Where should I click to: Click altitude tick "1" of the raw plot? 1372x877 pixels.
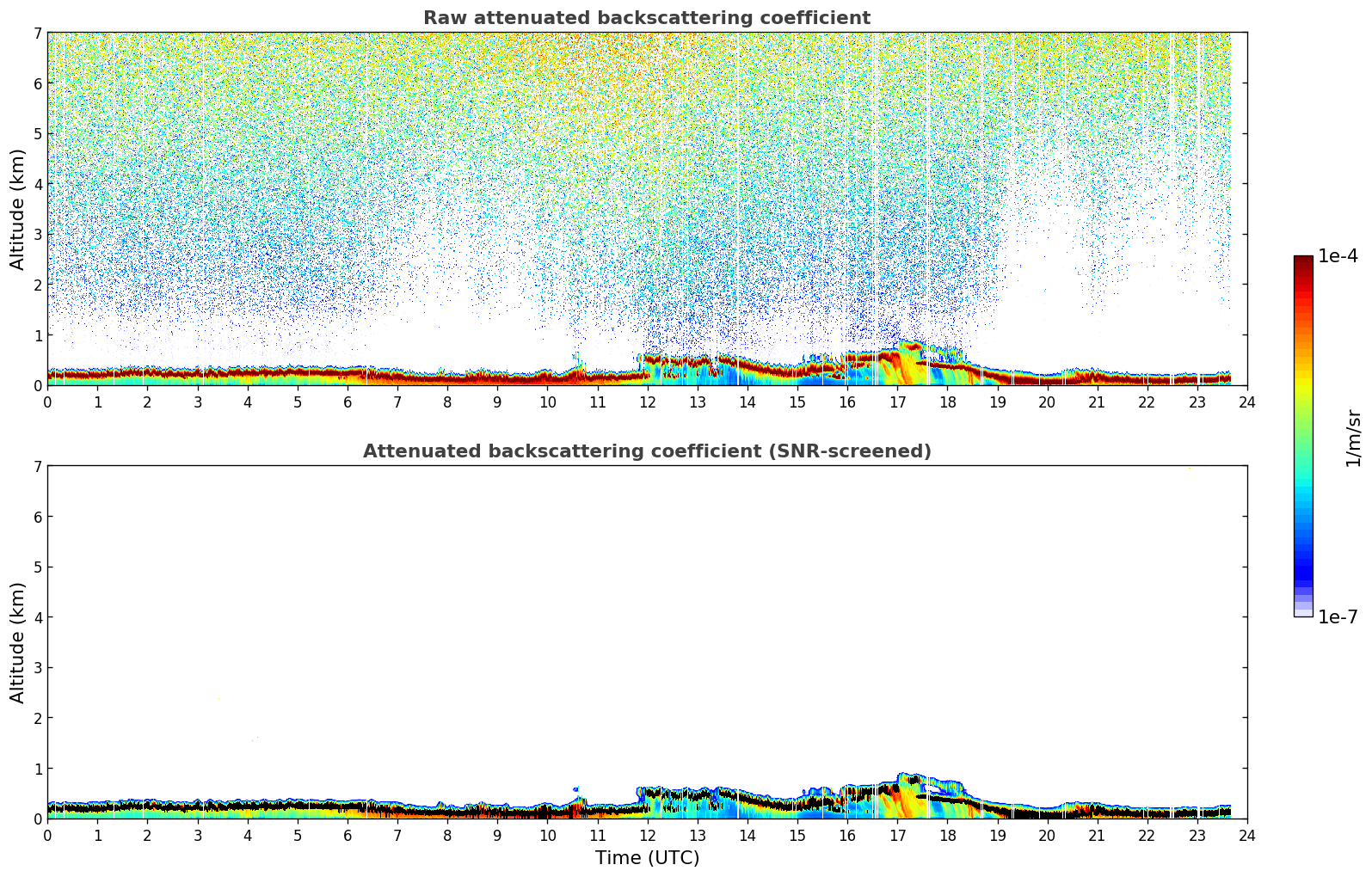pos(37,334)
